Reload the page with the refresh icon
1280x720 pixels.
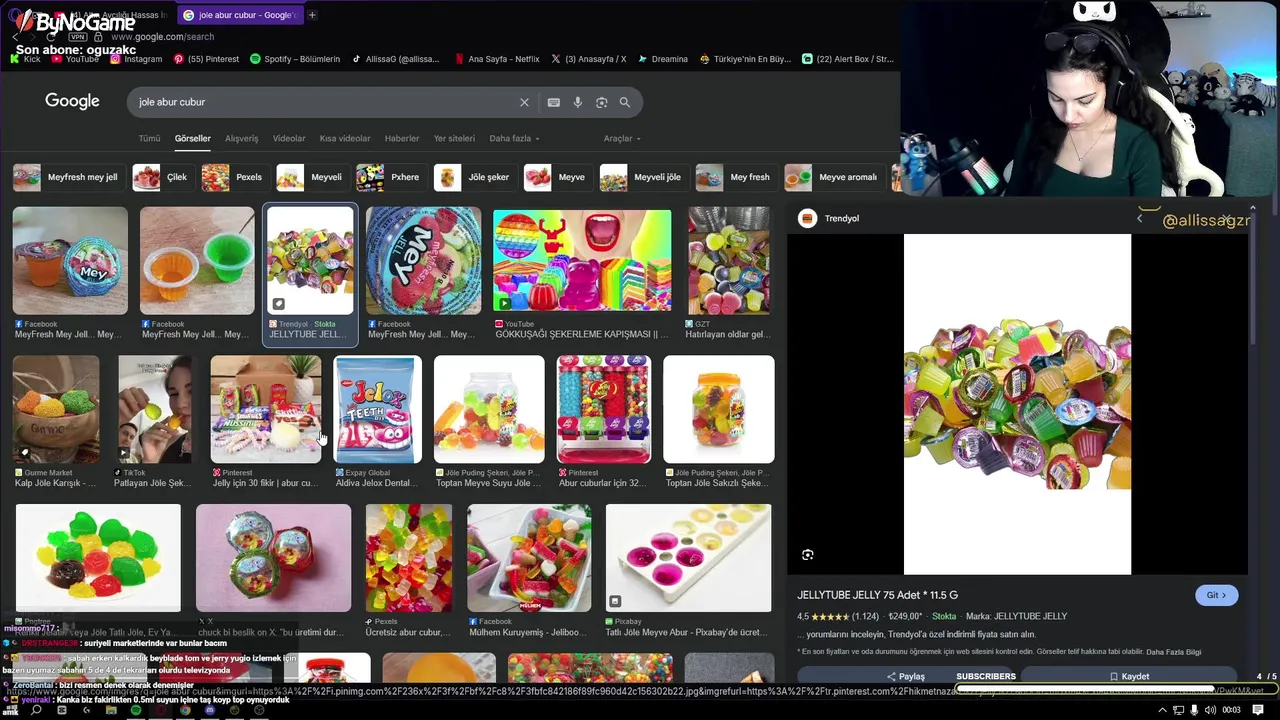coord(52,37)
